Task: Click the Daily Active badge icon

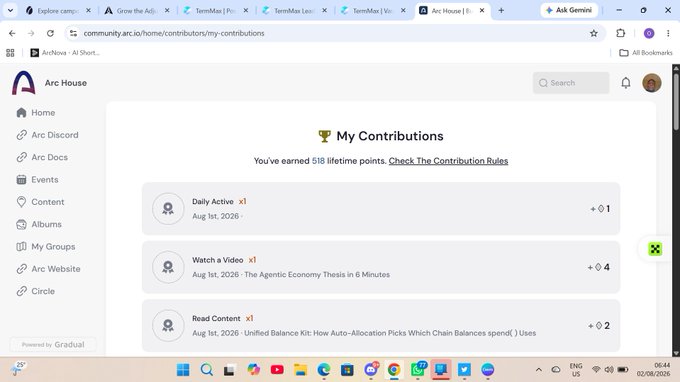Action: pos(168,209)
